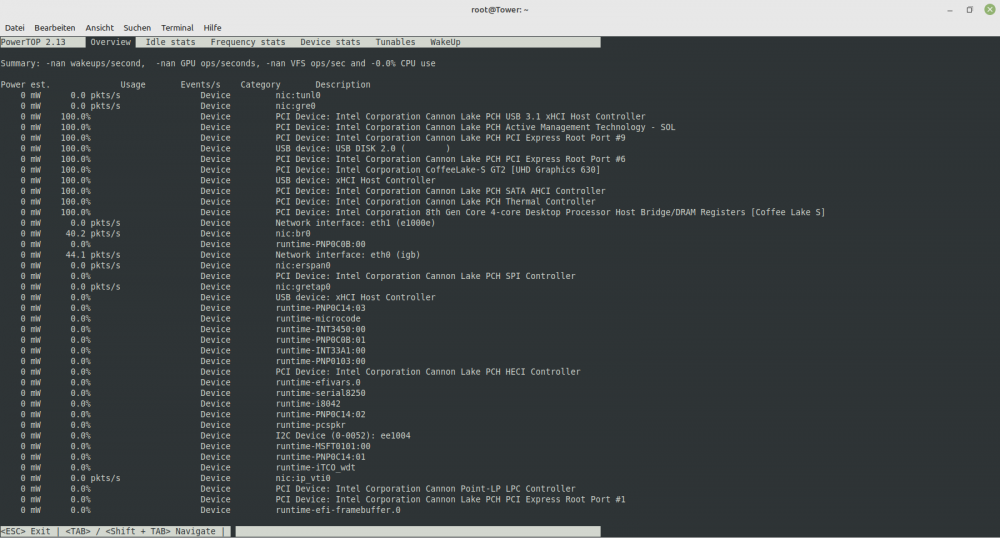Click the Description column header
This screenshot has width=1000, height=538.
[342, 84]
